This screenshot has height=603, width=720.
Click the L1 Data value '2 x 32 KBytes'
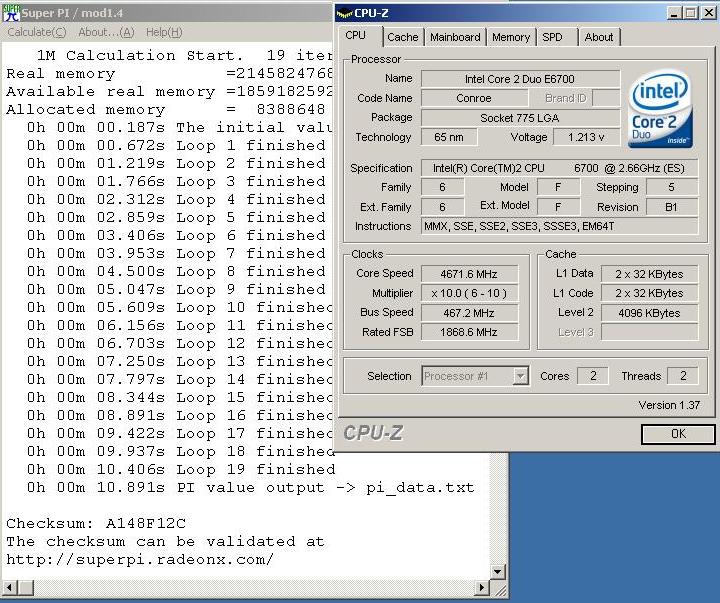pos(649,274)
